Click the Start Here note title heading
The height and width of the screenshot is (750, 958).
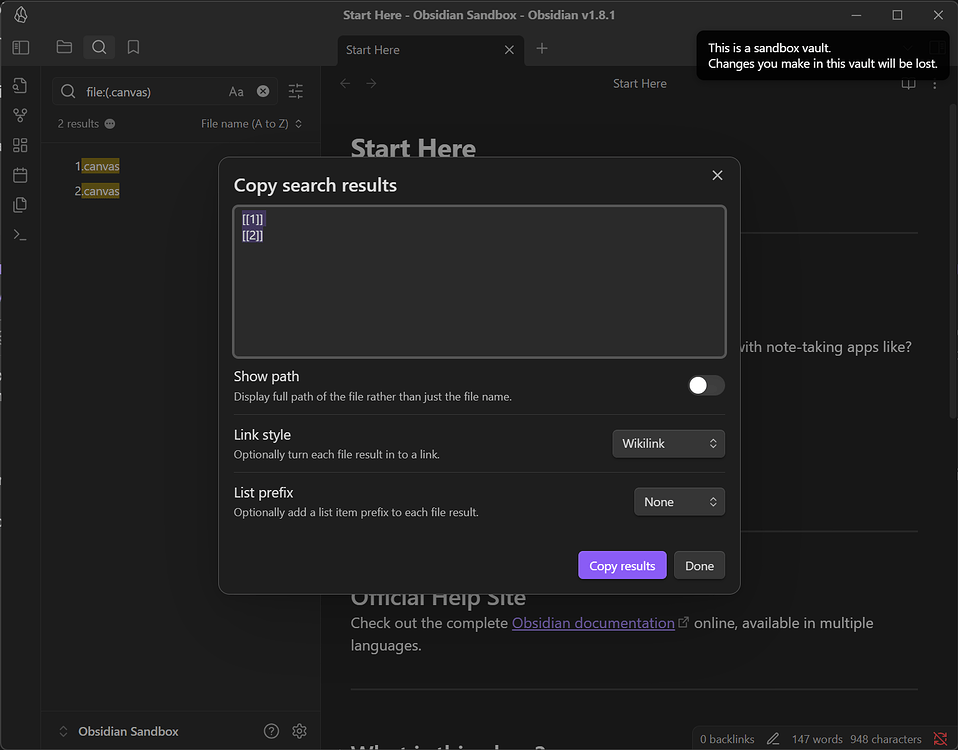tap(413, 148)
